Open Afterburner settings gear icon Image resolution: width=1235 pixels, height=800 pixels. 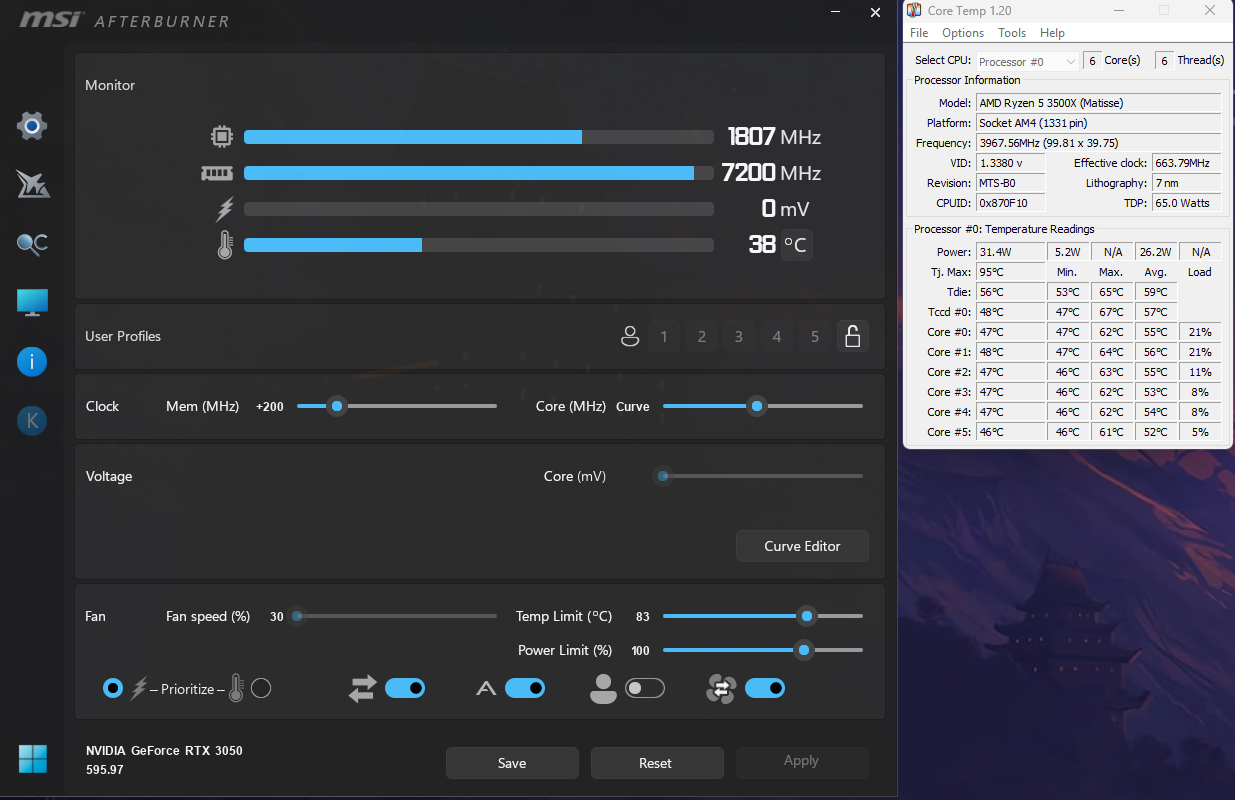tap(32, 126)
